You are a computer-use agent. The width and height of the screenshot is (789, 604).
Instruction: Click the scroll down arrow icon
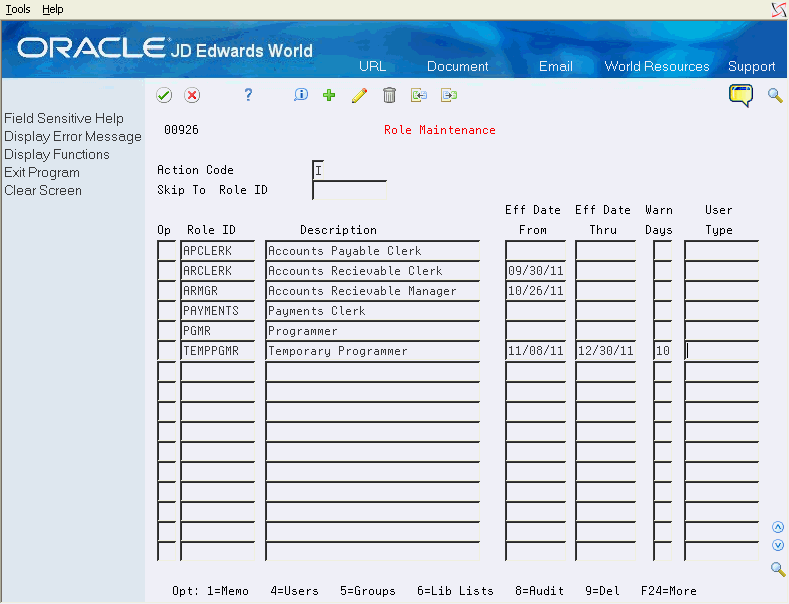[x=778, y=545]
